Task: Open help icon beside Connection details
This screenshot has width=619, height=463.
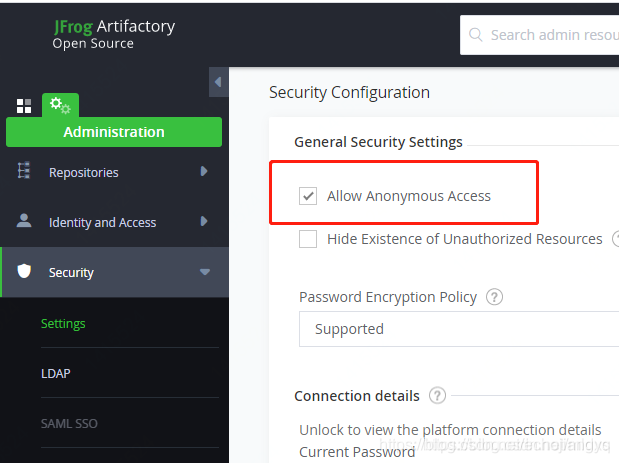Action: pos(437,396)
